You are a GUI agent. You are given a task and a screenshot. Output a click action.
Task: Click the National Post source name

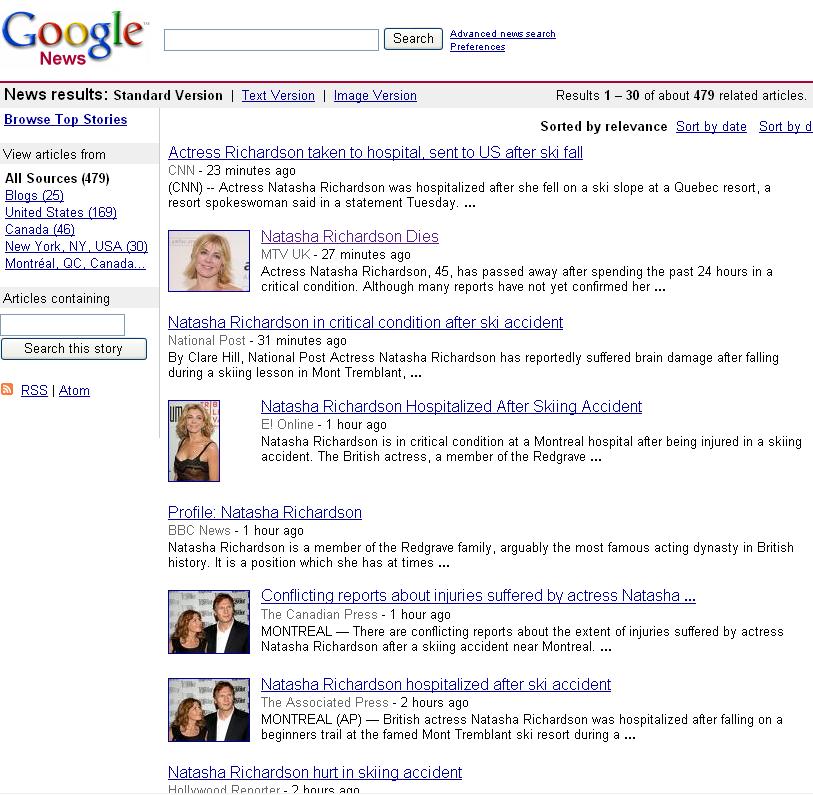206,341
